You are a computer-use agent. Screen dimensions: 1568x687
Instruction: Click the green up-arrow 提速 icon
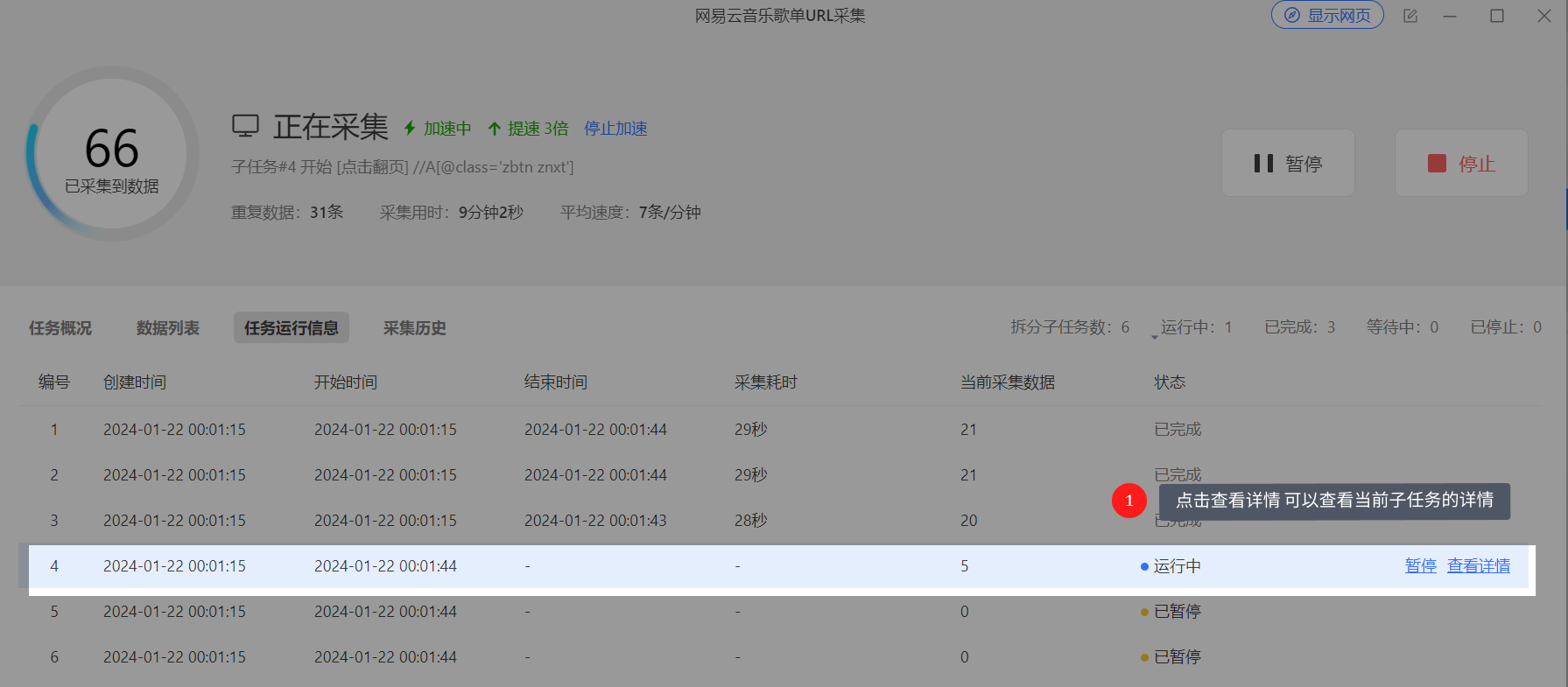[x=494, y=129]
